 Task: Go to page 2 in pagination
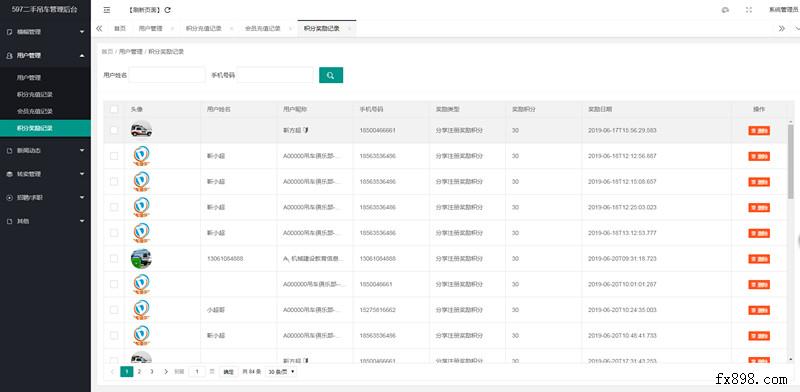139,372
